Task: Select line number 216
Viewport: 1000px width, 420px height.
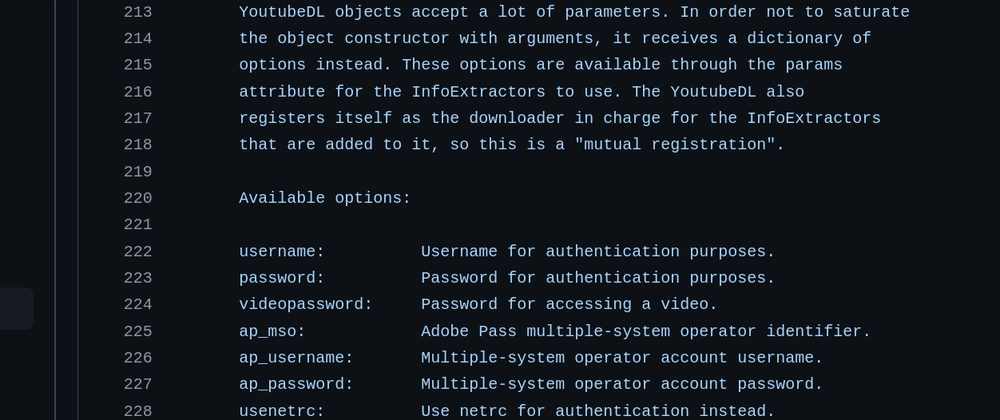Action: click(138, 92)
